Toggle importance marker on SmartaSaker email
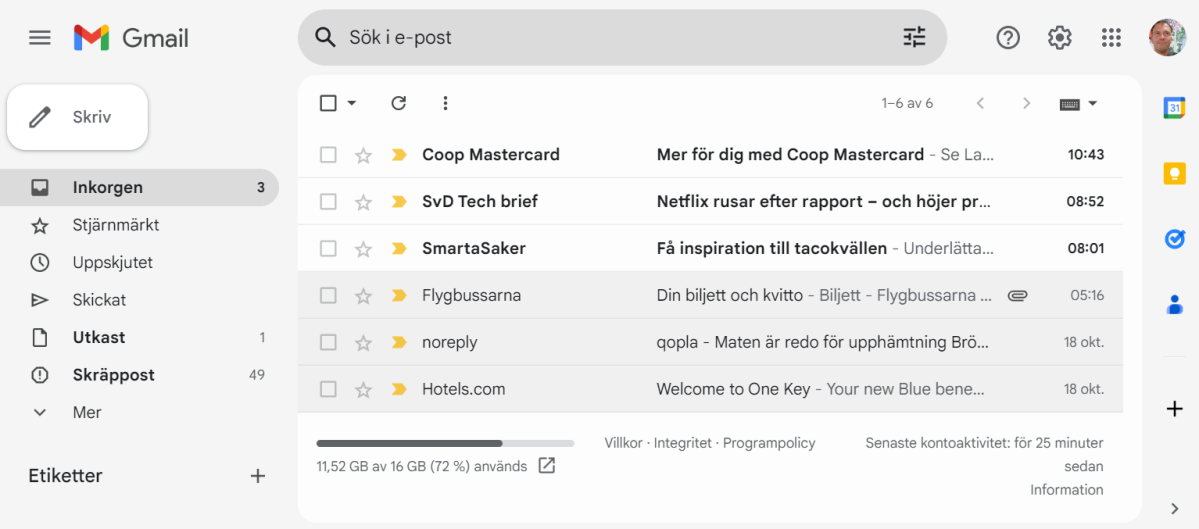This screenshot has height=529, width=1199. (399, 248)
